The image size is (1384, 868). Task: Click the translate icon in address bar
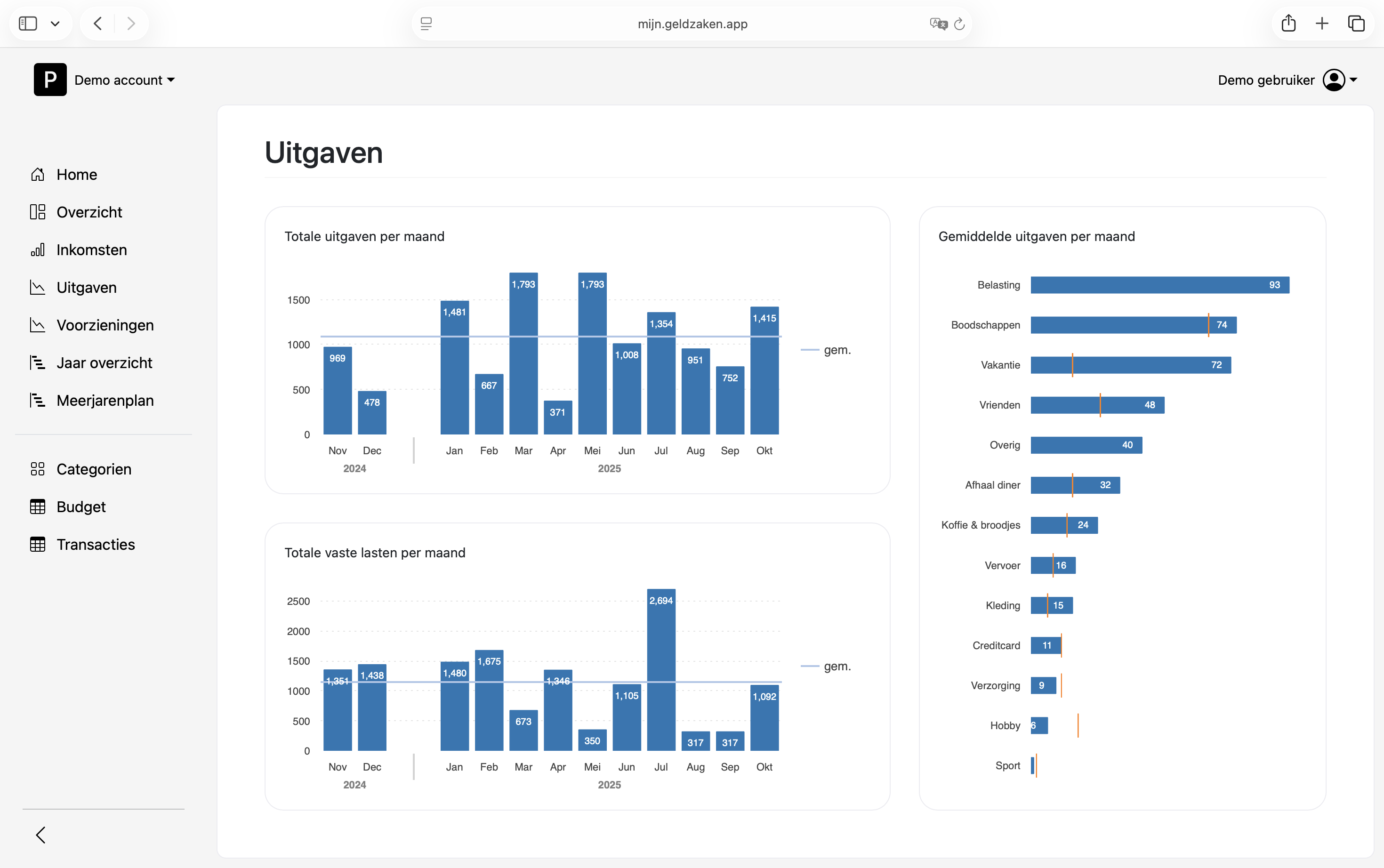tap(938, 24)
